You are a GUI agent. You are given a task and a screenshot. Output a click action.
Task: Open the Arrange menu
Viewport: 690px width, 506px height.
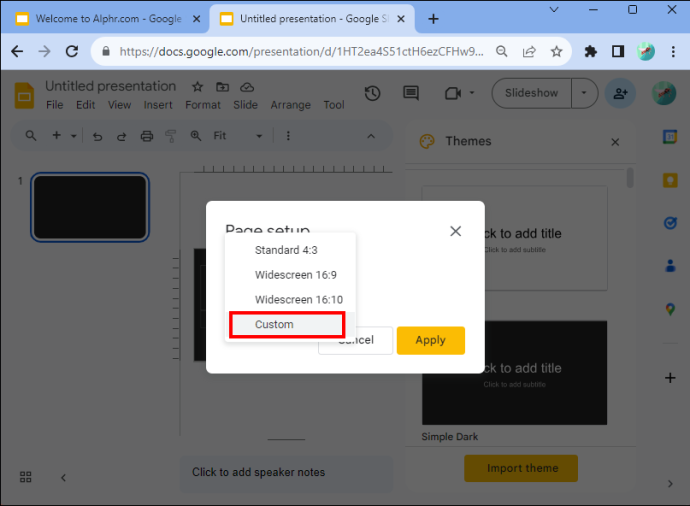coord(290,105)
